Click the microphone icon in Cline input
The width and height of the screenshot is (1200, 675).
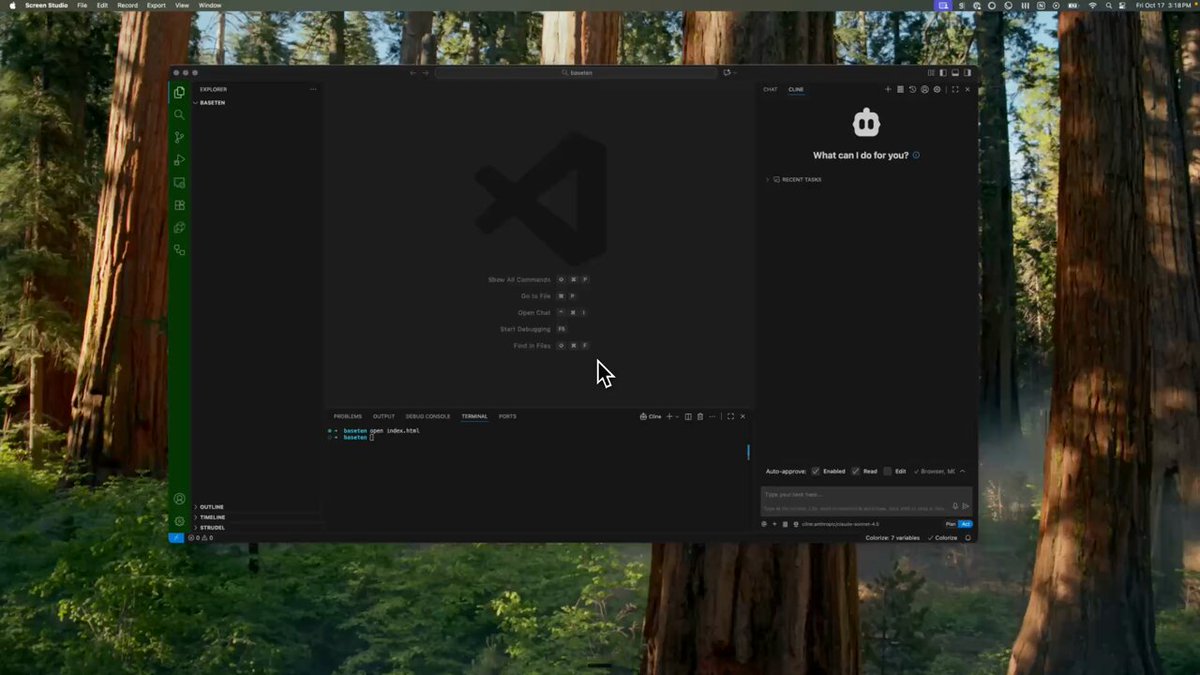[955, 506]
